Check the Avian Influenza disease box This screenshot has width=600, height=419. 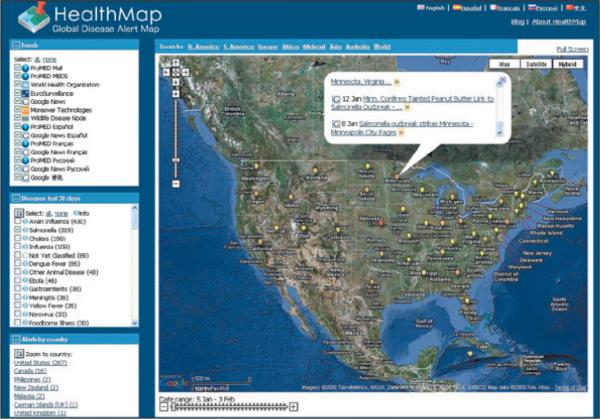17,221
